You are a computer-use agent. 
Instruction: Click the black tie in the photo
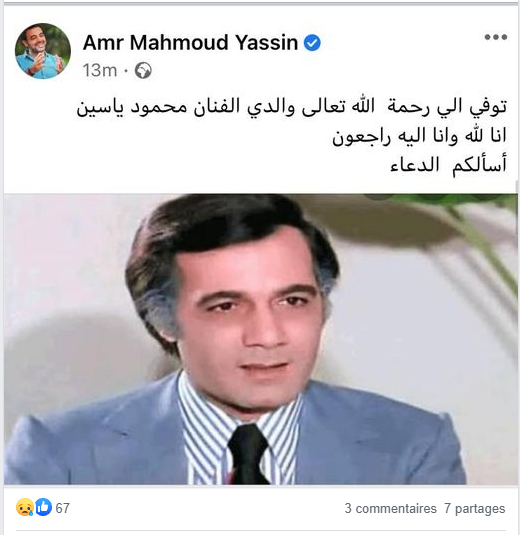point(248,454)
